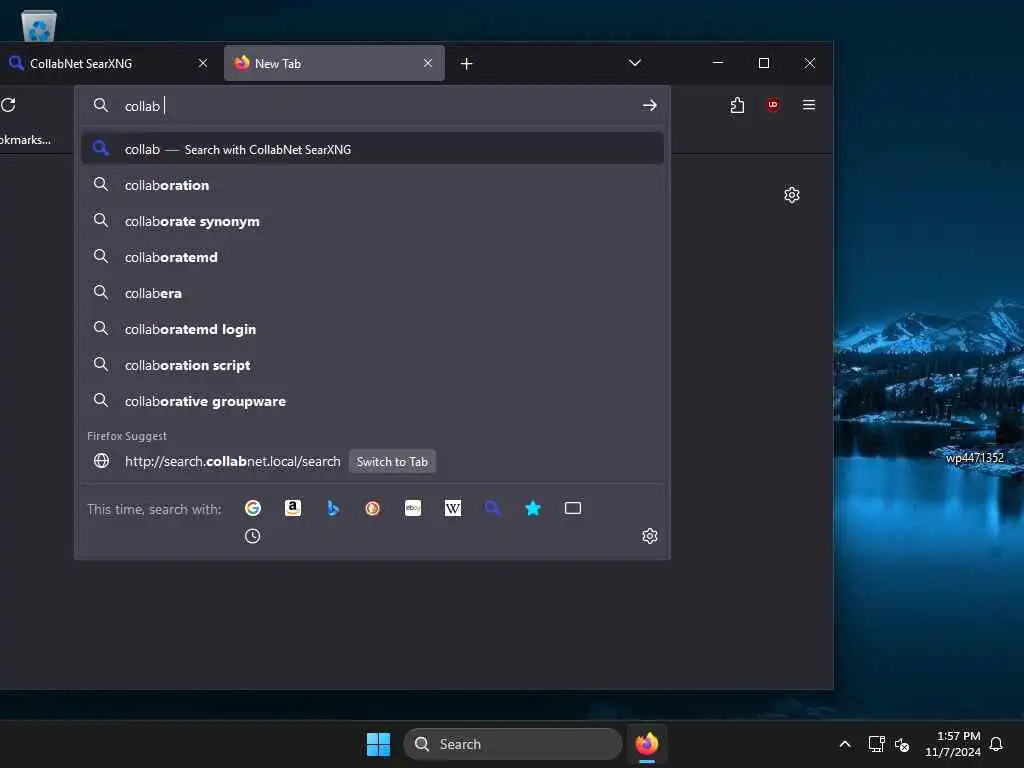This screenshot has height=768, width=1024.
Task: Select the wp4471352 desktop file
Action: [x=974, y=458]
